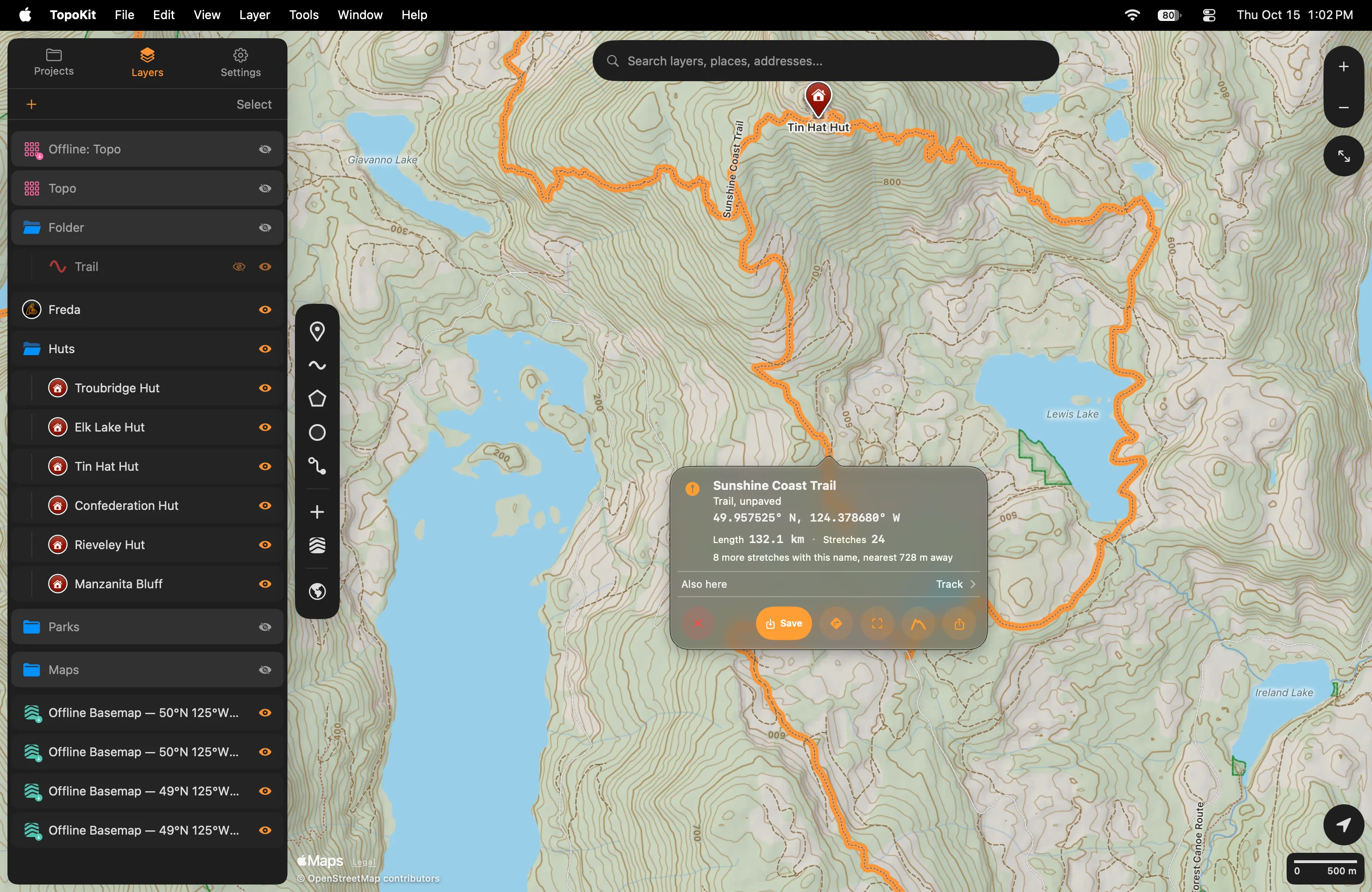Close the Sunshine Coast Trail popup
This screenshot has height=892, width=1372.
(x=698, y=623)
